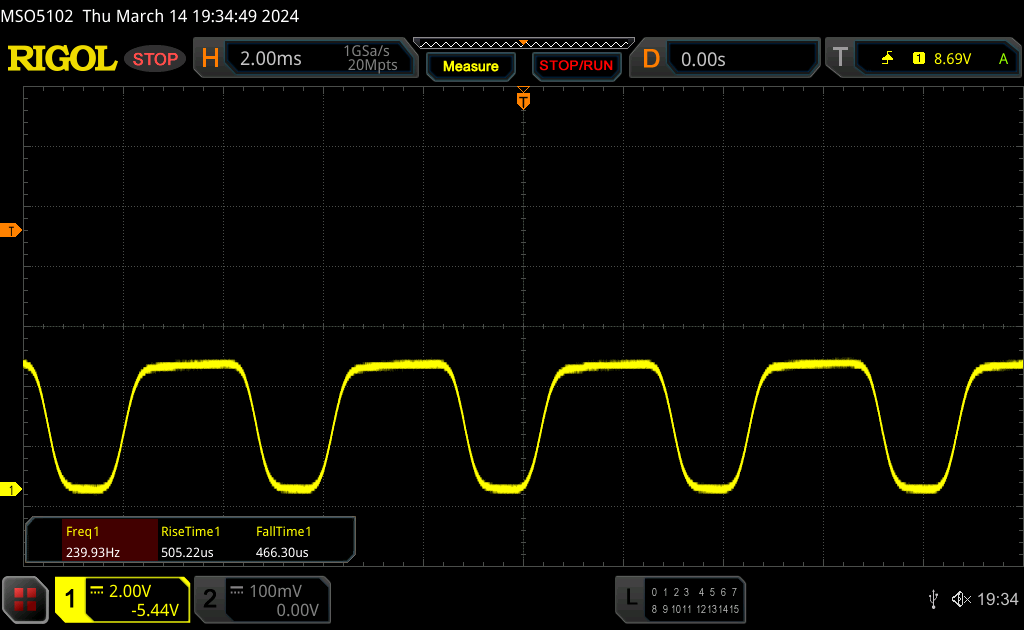Click the USB connection status icon
This screenshot has height=630, width=1024.
(x=934, y=599)
